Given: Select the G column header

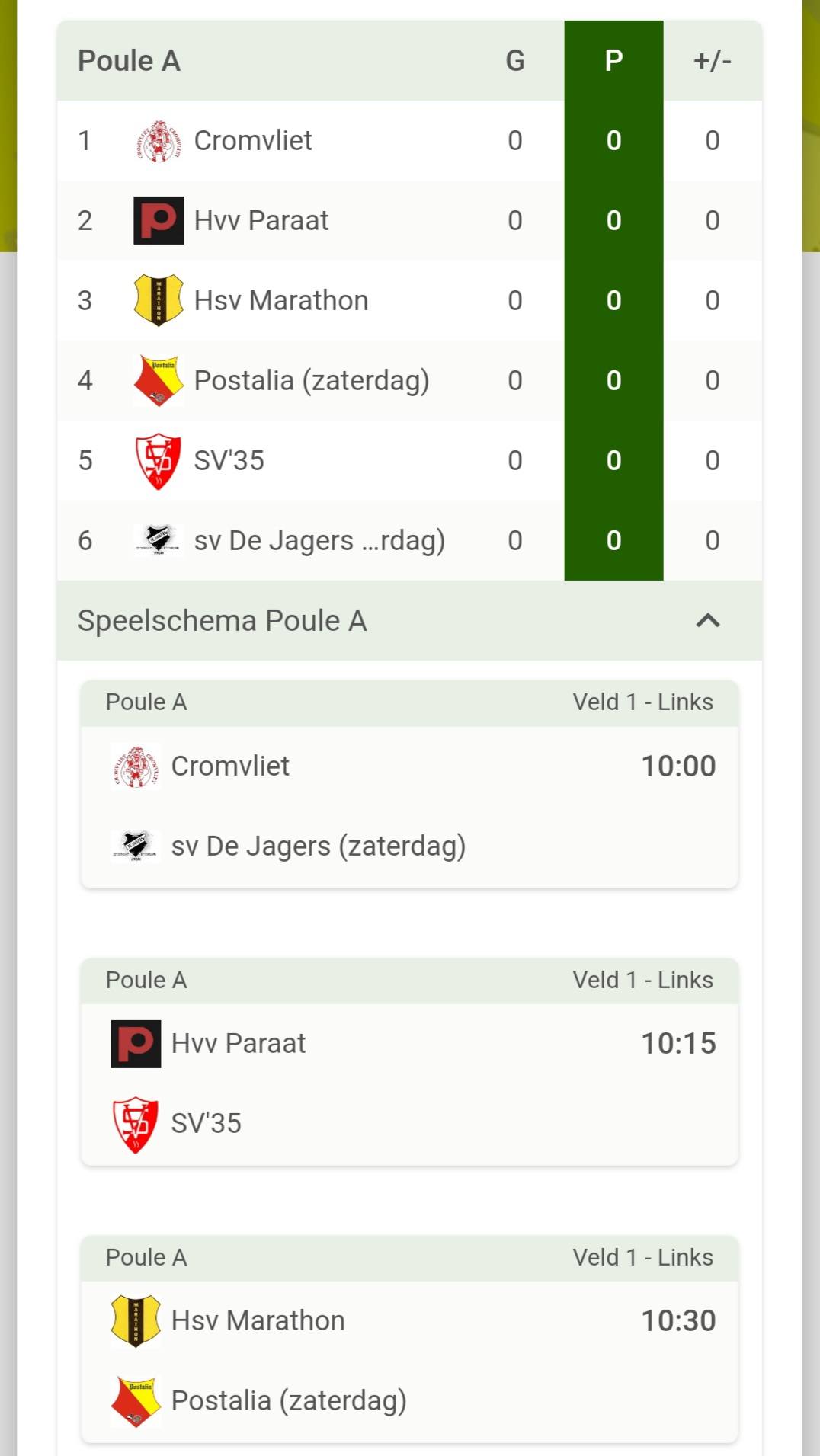Looking at the screenshot, I should (515, 61).
